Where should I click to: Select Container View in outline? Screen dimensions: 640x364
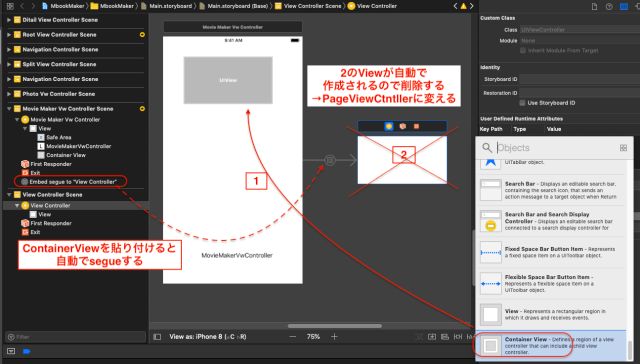point(62,155)
